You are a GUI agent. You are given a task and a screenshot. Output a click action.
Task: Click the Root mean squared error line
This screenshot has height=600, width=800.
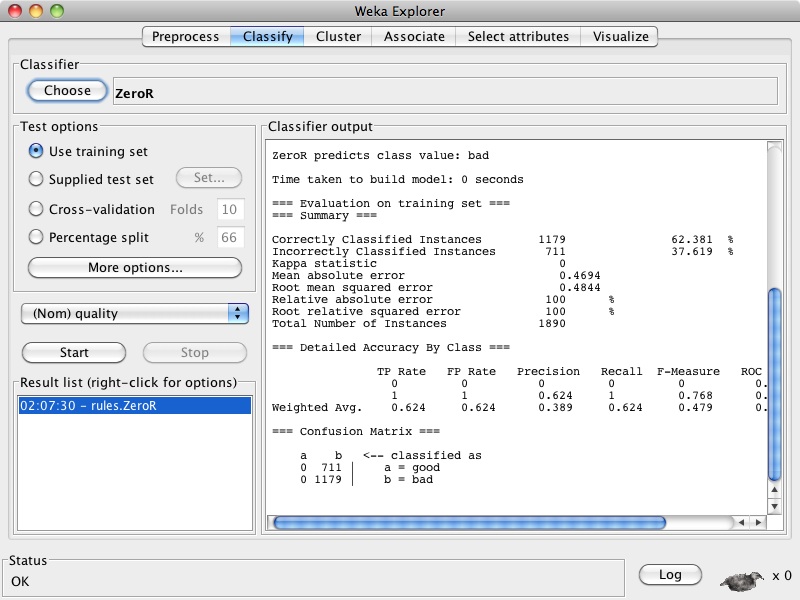[436, 288]
